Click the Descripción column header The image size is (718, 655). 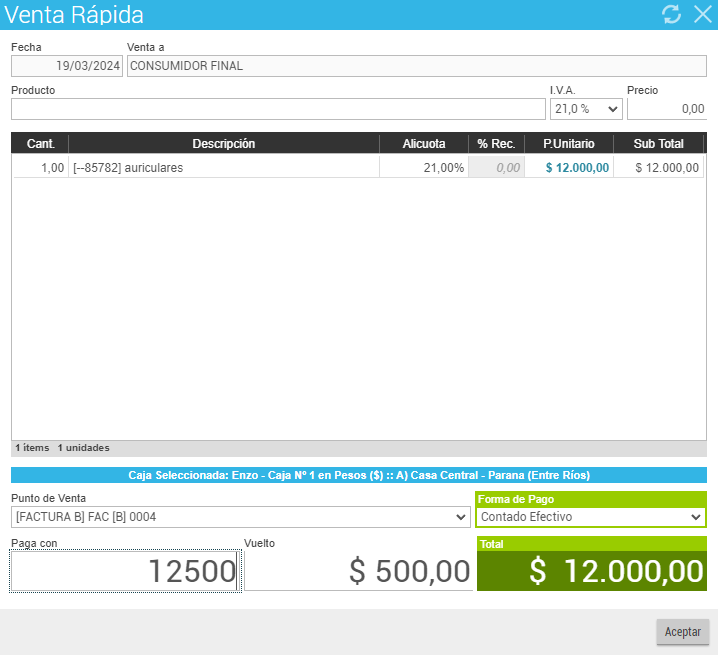coord(224,144)
